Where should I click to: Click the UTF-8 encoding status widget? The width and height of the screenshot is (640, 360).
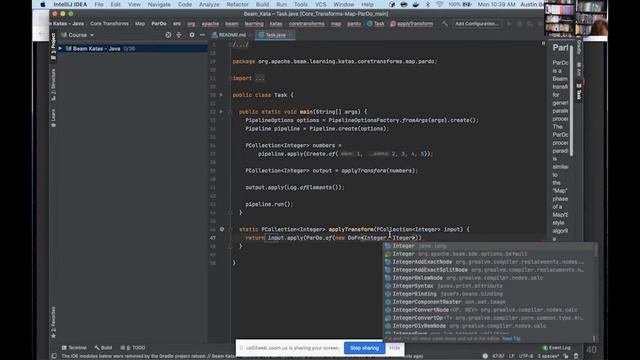[x=525, y=356]
